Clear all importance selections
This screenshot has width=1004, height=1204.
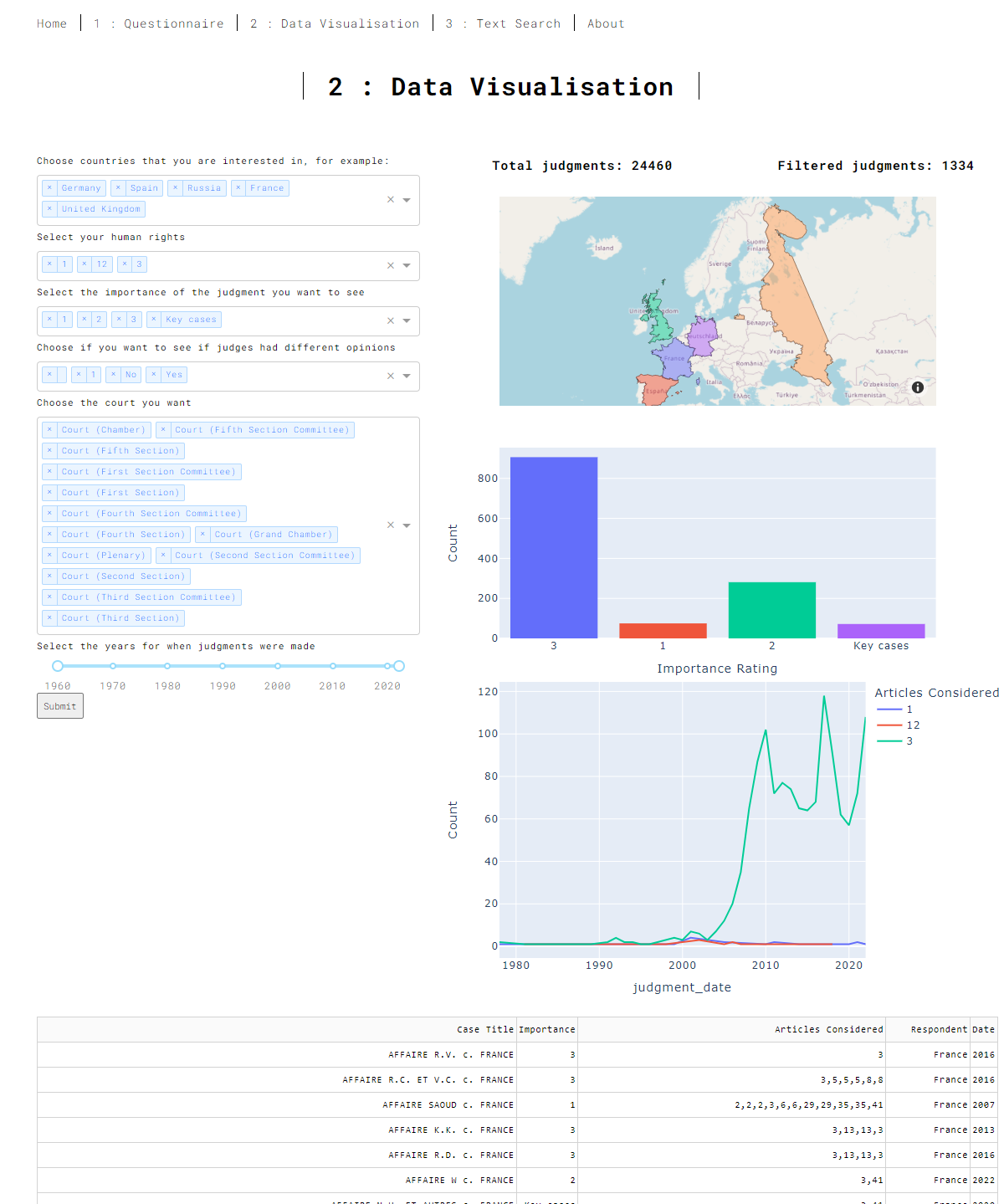point(391,321)
